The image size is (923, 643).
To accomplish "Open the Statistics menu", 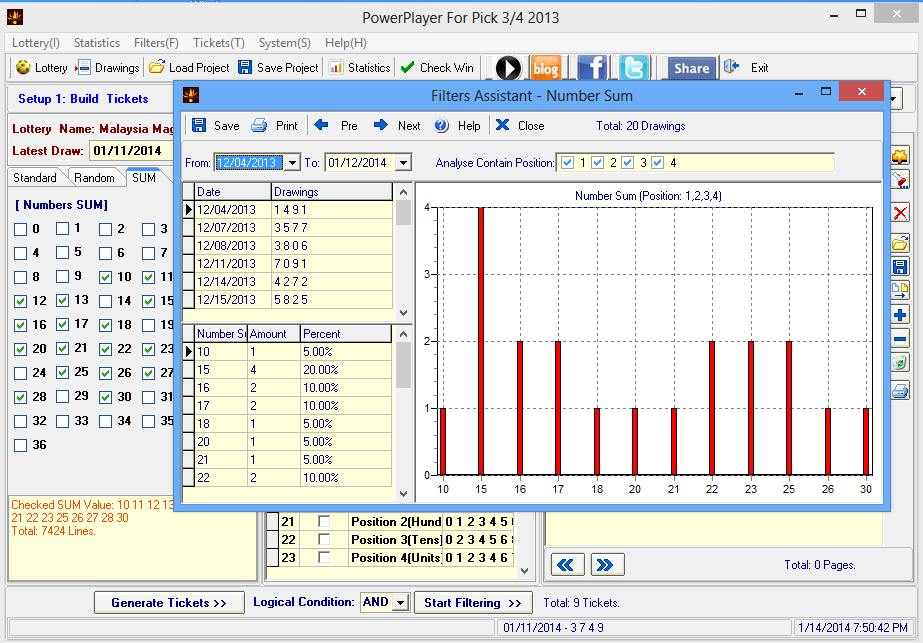I will pyautogui.click(x=97, y=42).
